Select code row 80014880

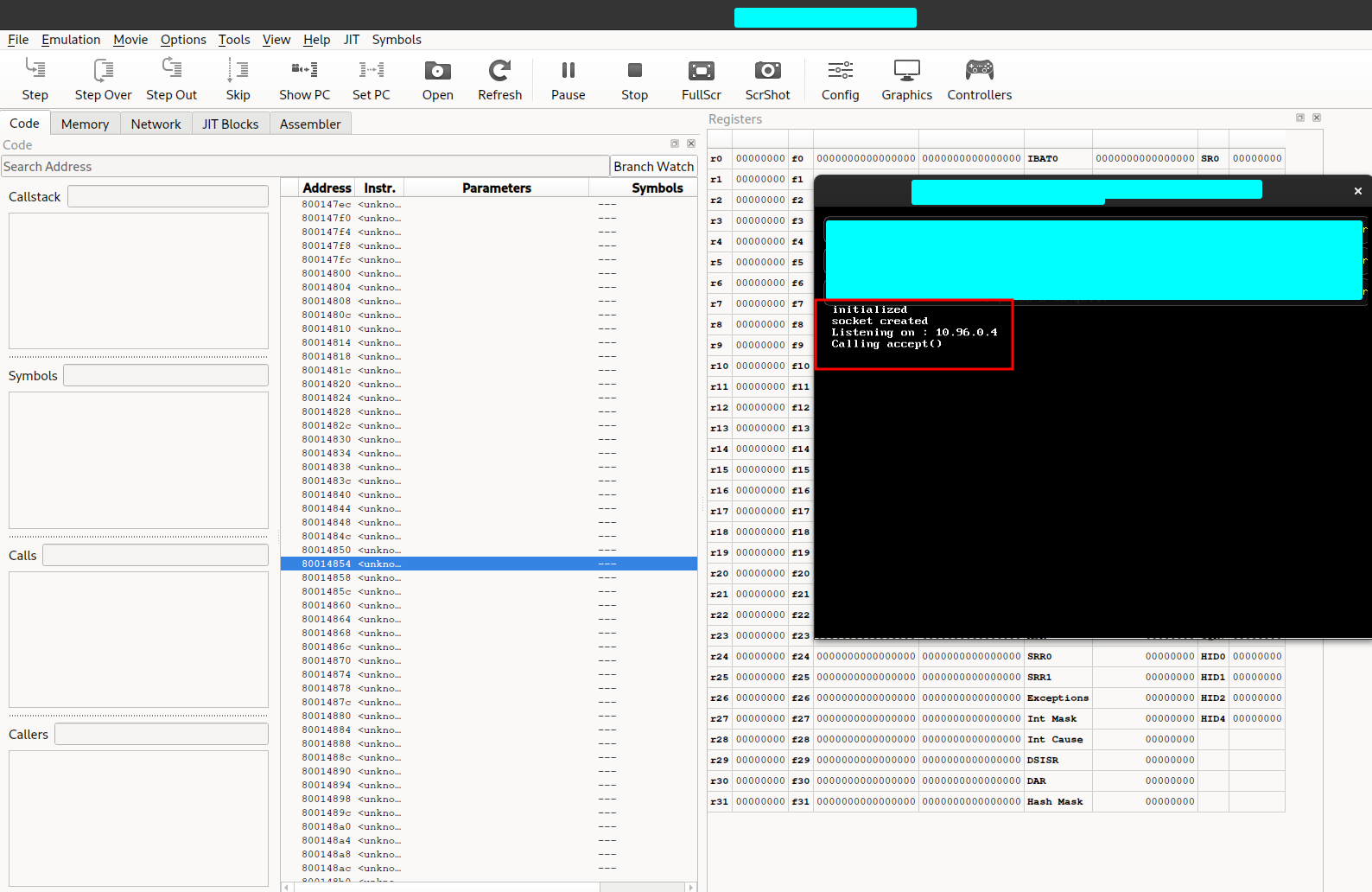(489, 716)
